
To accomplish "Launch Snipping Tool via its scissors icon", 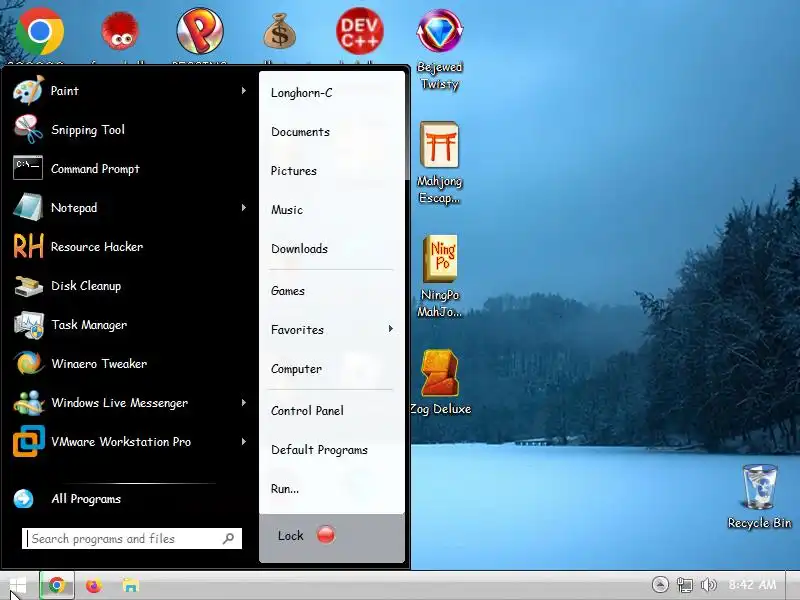I will click(x=29, y=130).
